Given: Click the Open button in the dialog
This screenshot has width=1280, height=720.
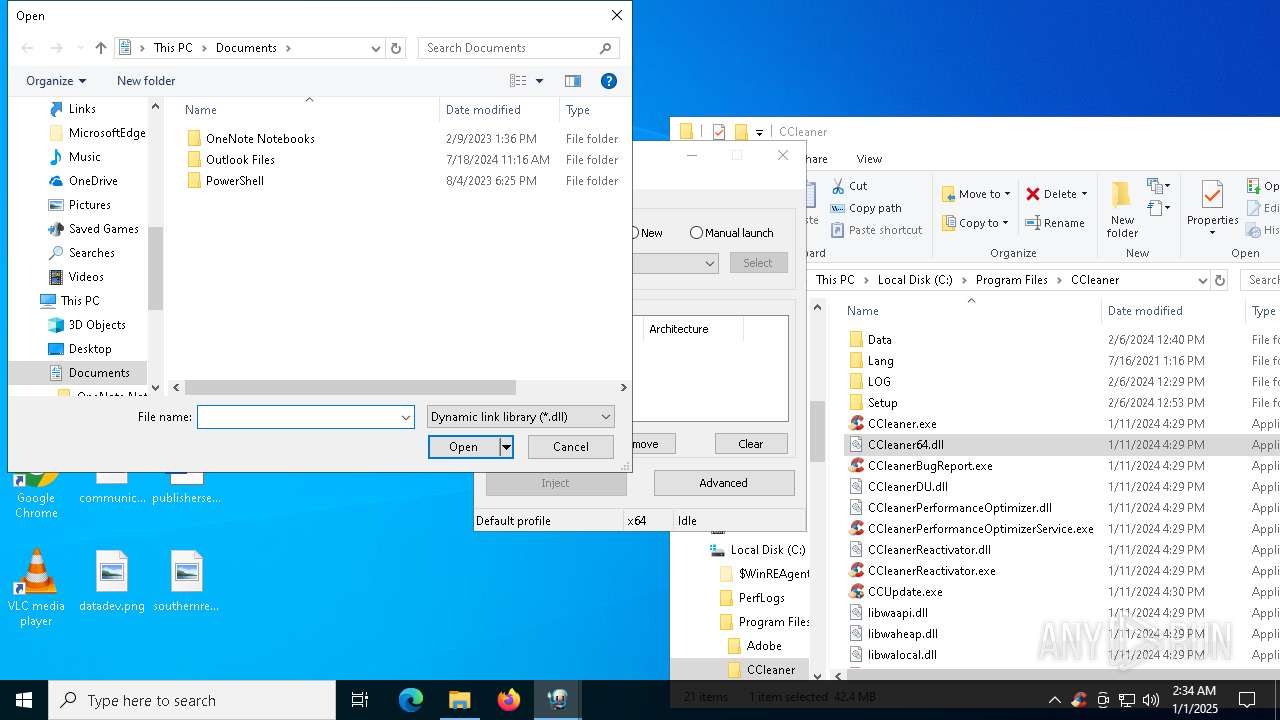Looking at the screenshot, I should [x=464, y=447].
